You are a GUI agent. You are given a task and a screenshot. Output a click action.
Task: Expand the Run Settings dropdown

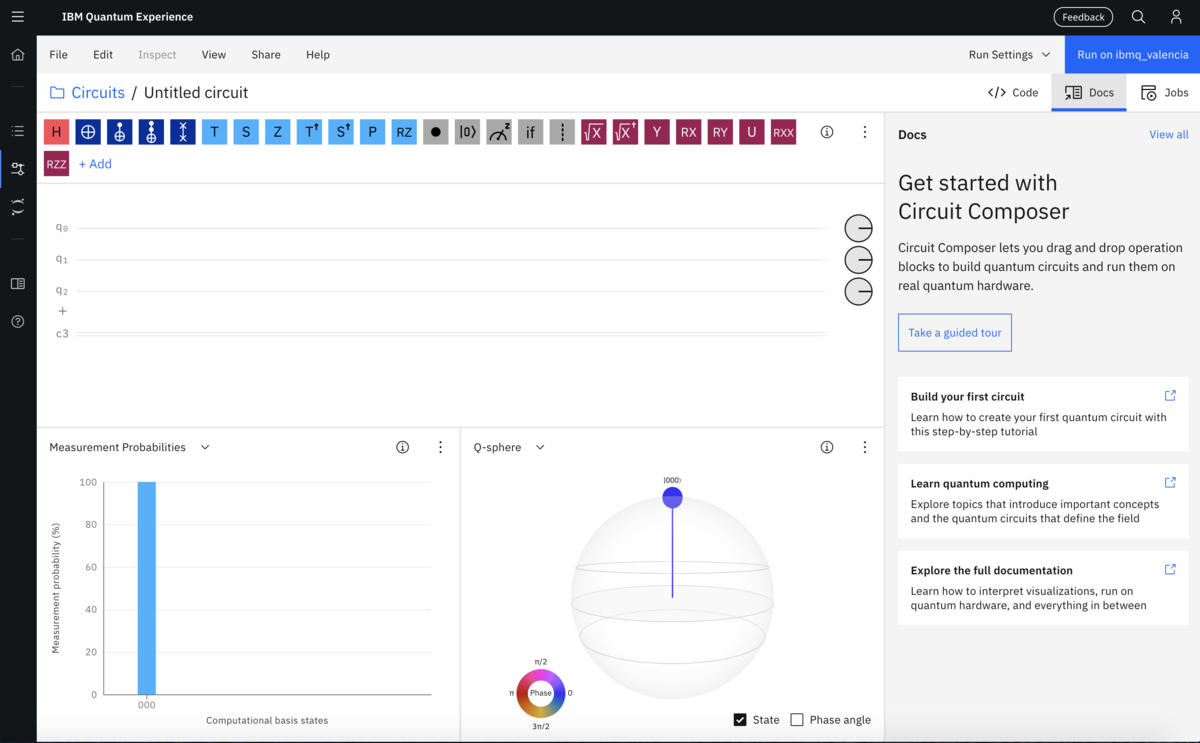point(1010,55)
